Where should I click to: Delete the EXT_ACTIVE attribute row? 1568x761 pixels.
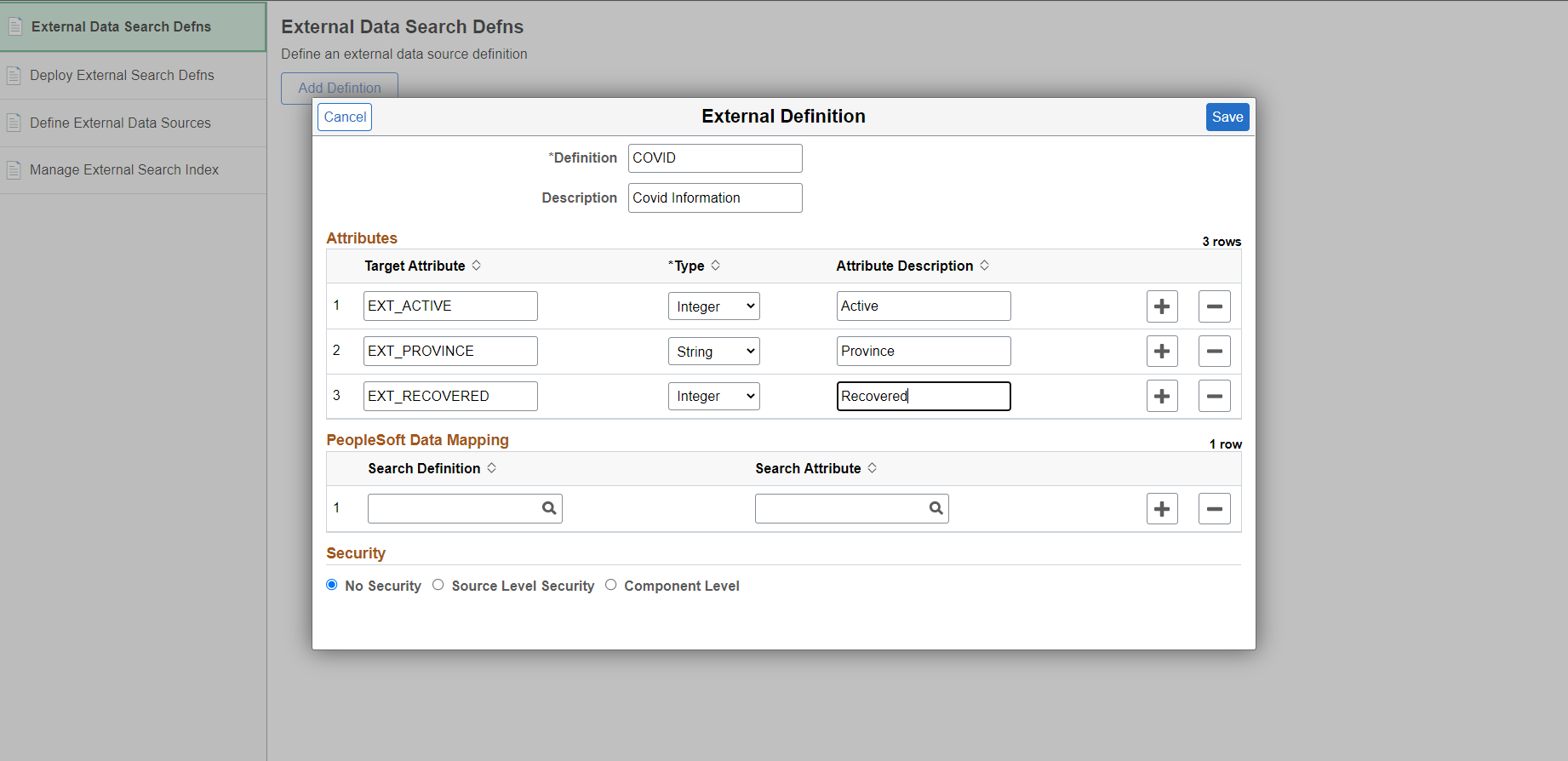click(1214, 306)
